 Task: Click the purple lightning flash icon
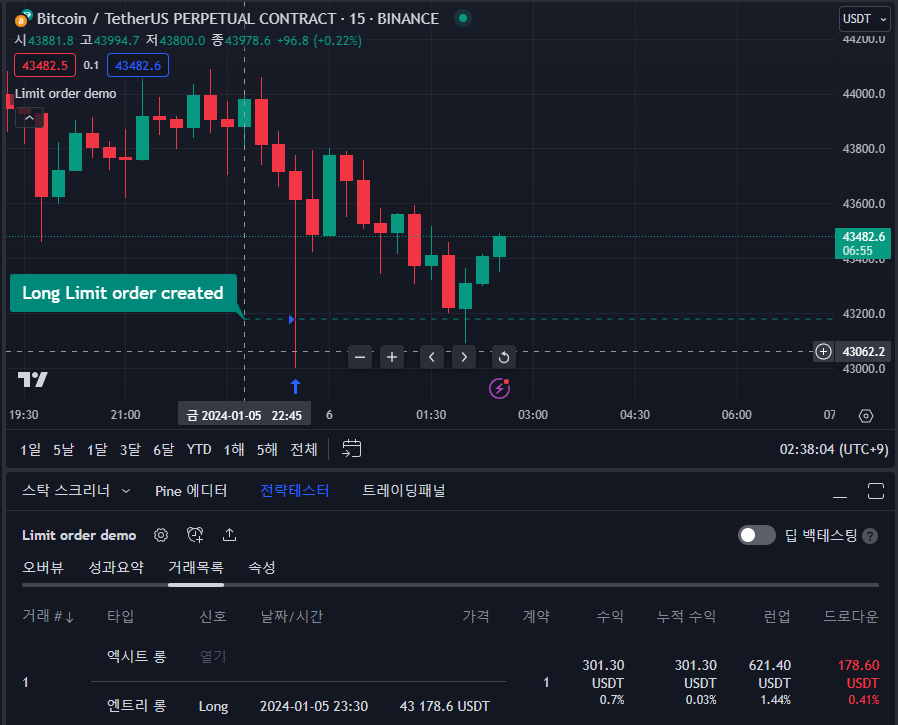[x=499, y=388]
